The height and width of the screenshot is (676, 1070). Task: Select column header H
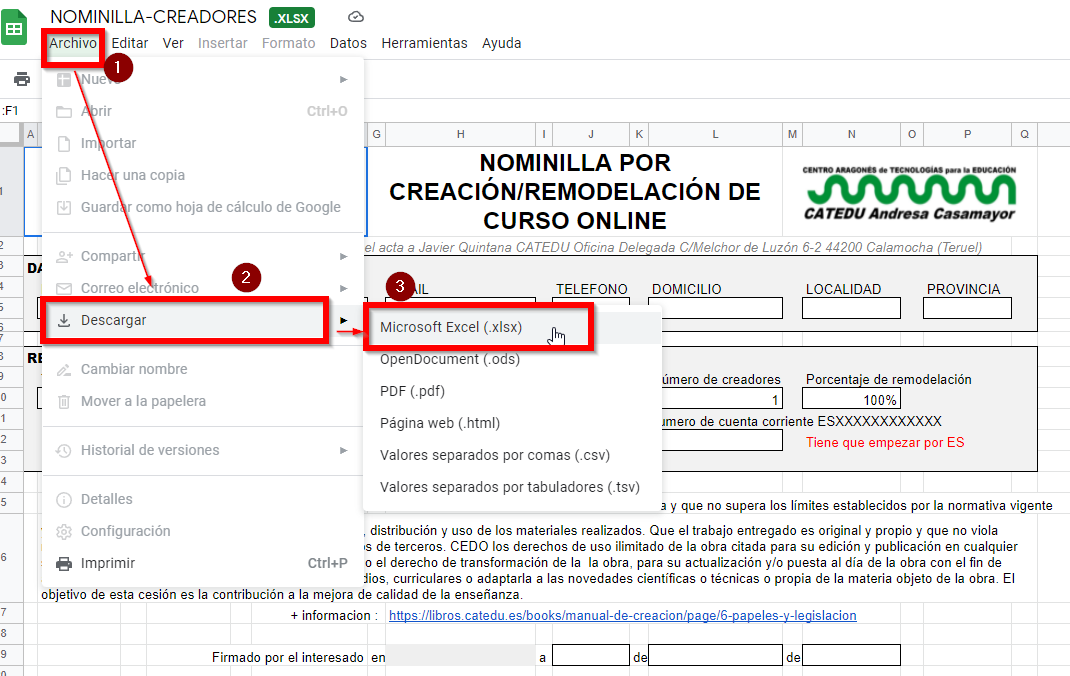461,134
